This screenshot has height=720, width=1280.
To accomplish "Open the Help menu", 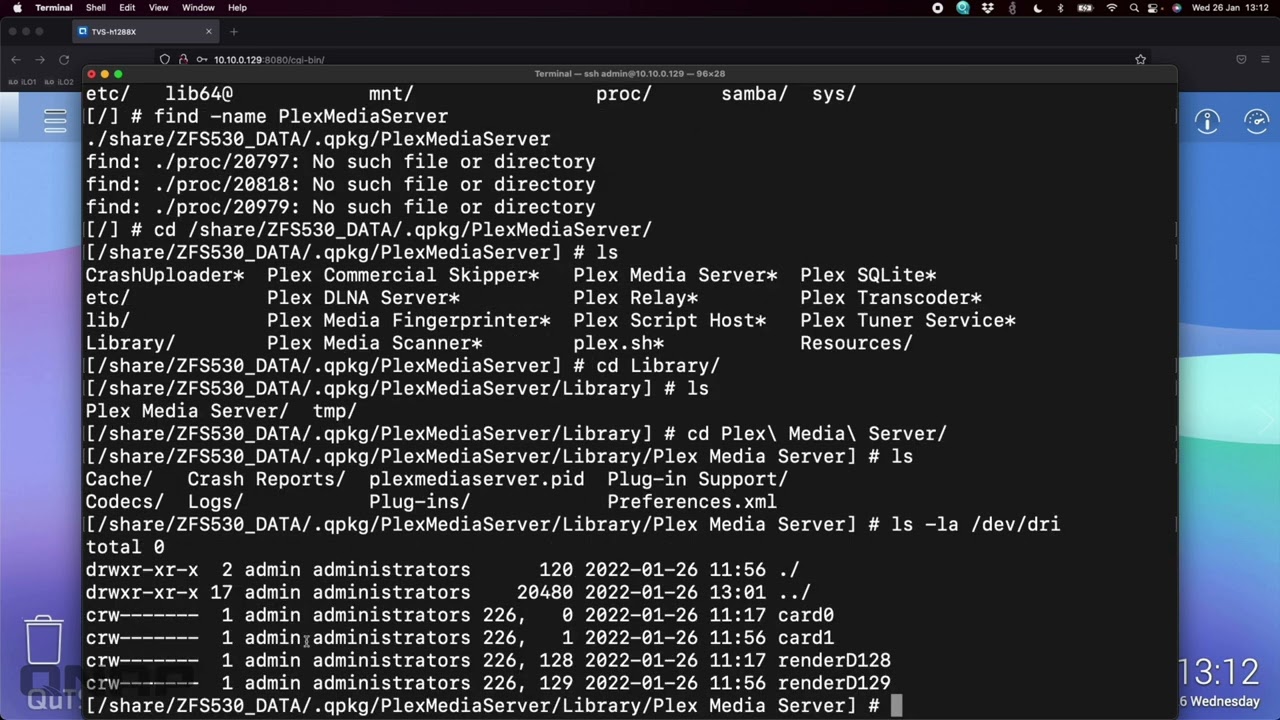I will 237,8.
